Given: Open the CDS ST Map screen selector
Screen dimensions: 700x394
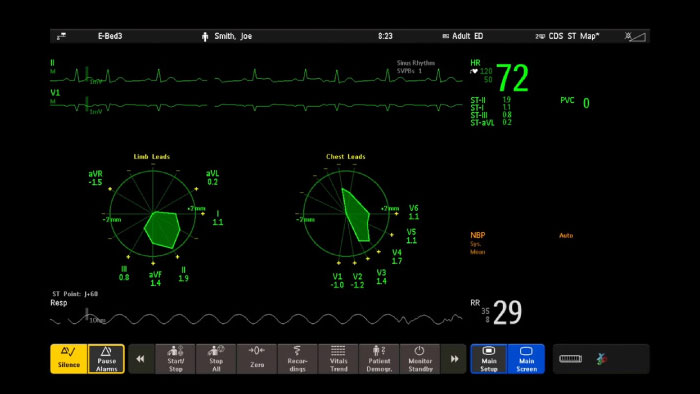Looking at the screenshot, I should pyautogui.click(x=568, y=36).
